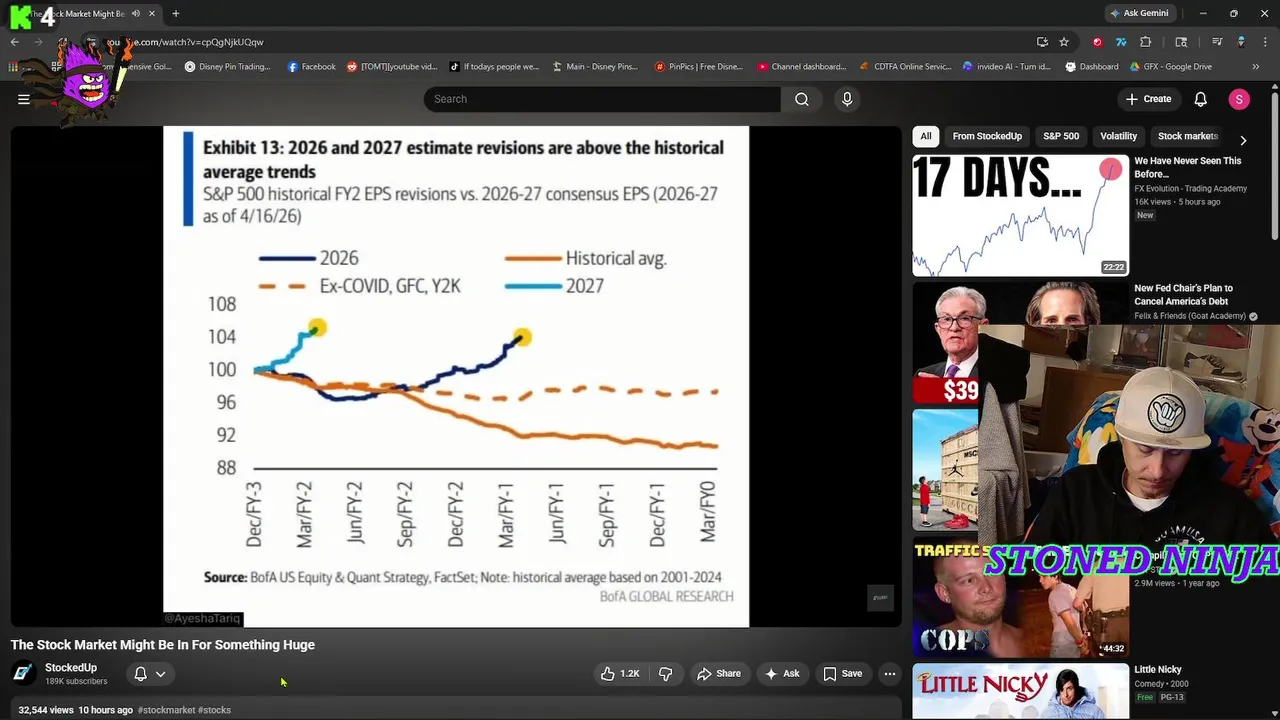Screen dimensions: 1280x720
Task: Open the Chrome profile avatar
Action: (1241, 42)
